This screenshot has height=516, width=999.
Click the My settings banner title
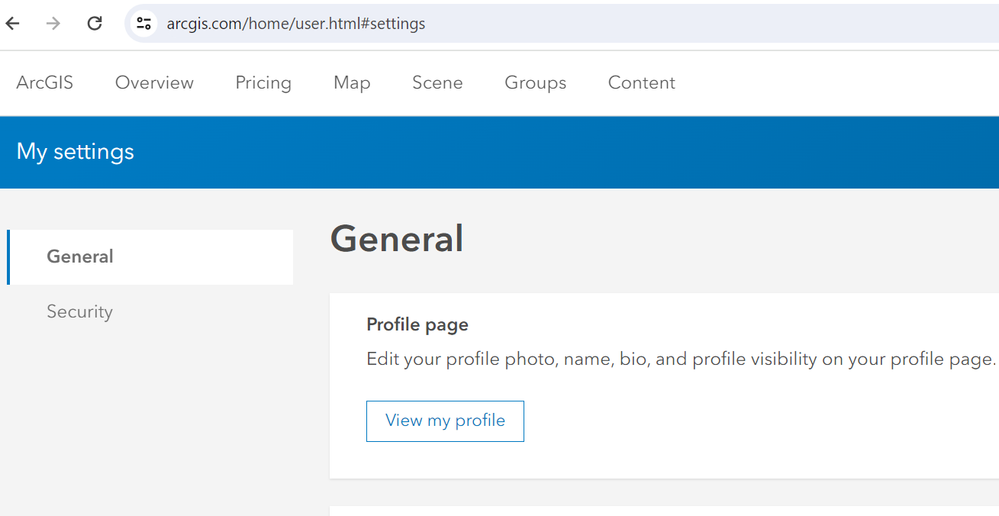click(75, 152)
